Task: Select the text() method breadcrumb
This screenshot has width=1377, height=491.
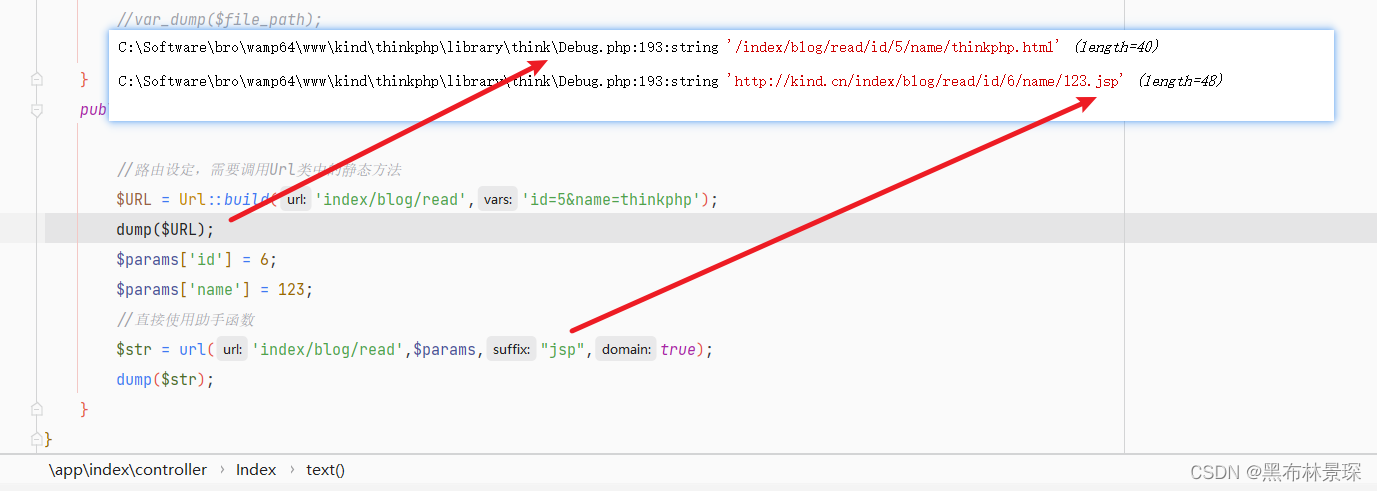Action: (x=326, y=469)
